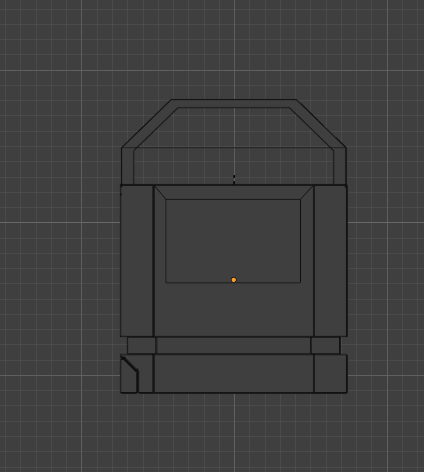Click the small black tick mark above the body
Viewport: 424px width, 472px height.
pyautogui.click(x=234, y=179)
